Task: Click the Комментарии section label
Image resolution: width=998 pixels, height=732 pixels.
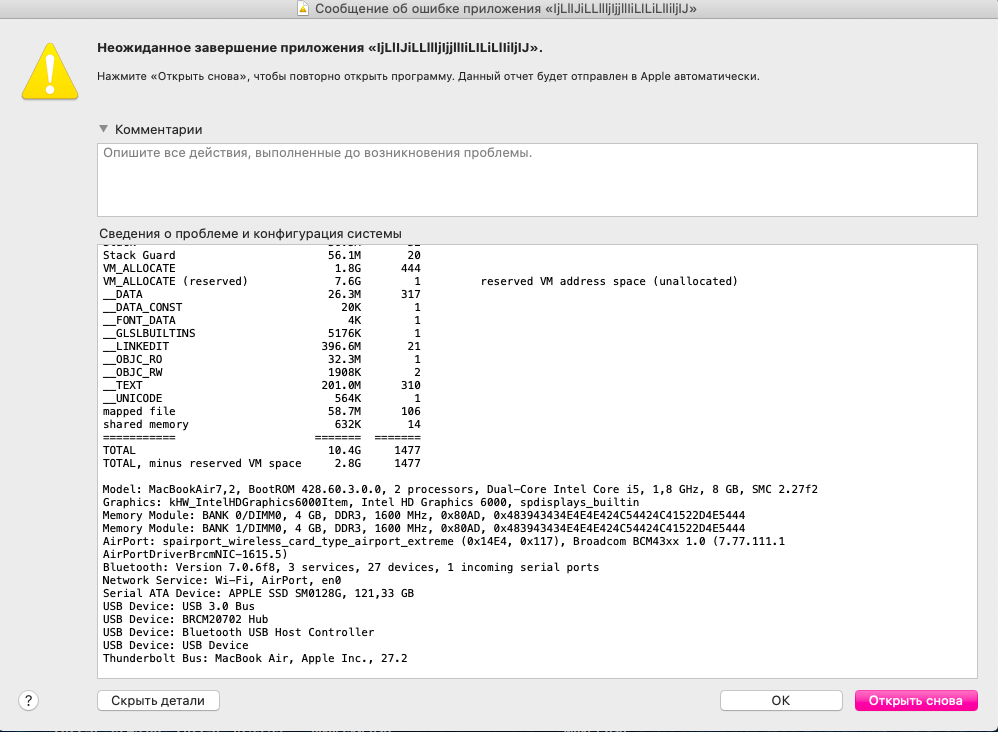Action: click(x=158, y=129)
